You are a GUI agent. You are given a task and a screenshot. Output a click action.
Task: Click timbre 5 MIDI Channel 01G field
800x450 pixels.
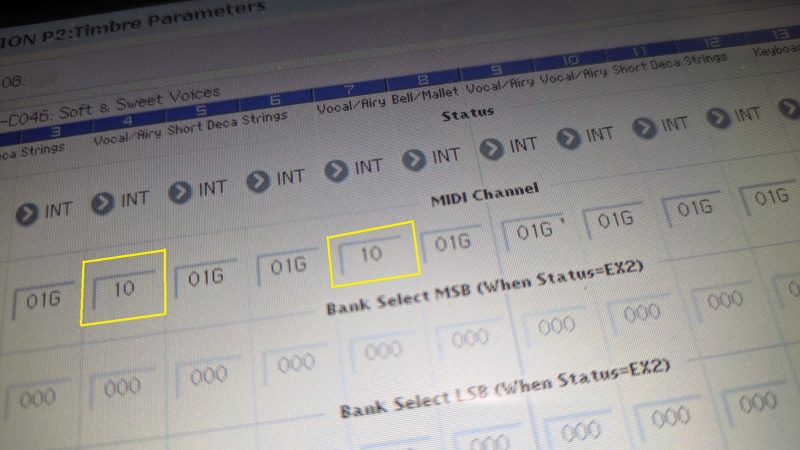(203, 277)
